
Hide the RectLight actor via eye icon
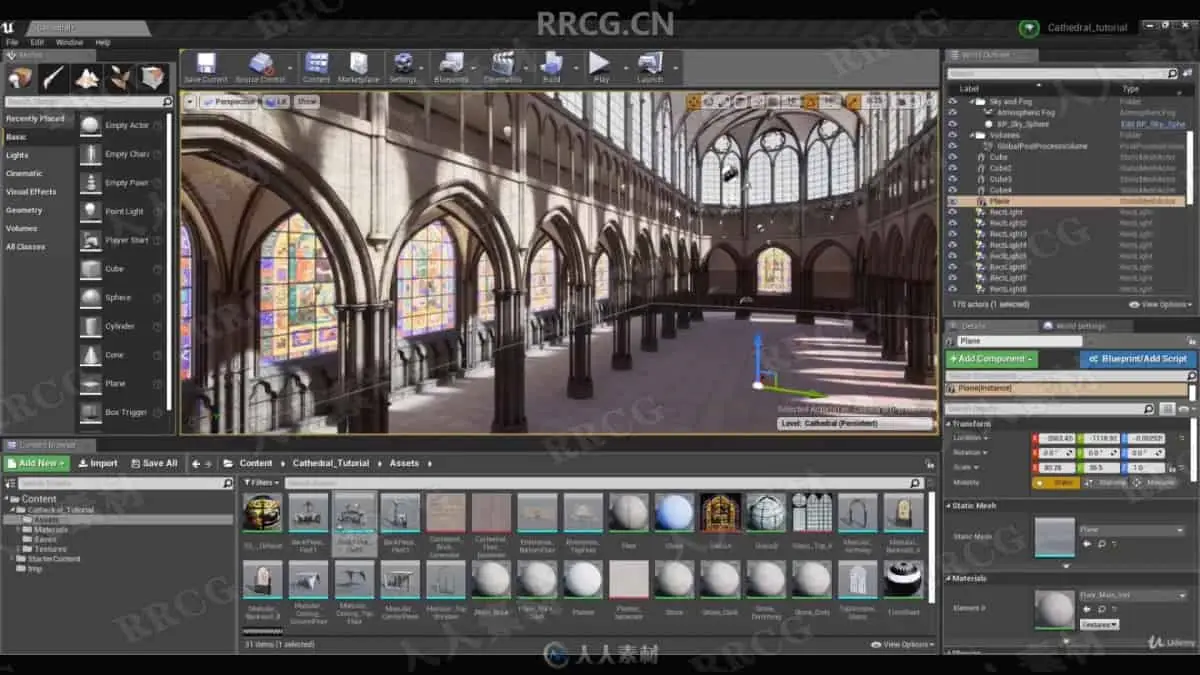(952, 212)
